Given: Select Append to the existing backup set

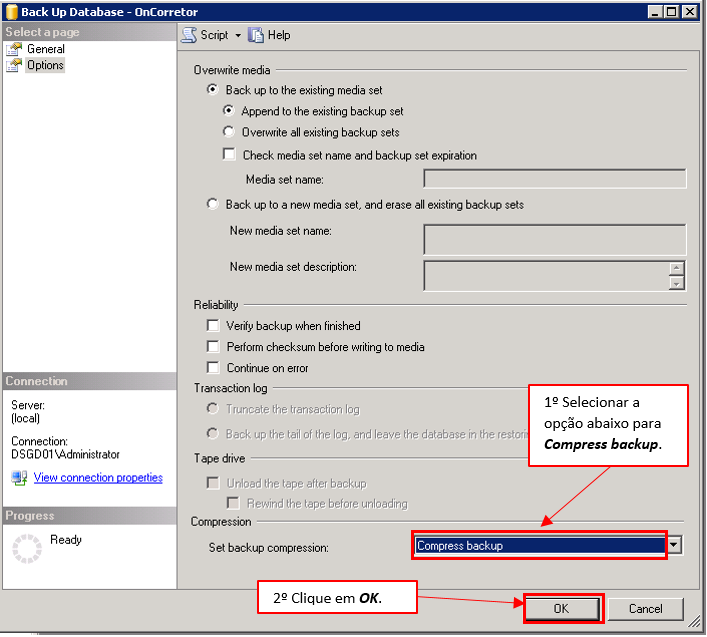Looking at the screenshot, I should click(x=229, y=110).
